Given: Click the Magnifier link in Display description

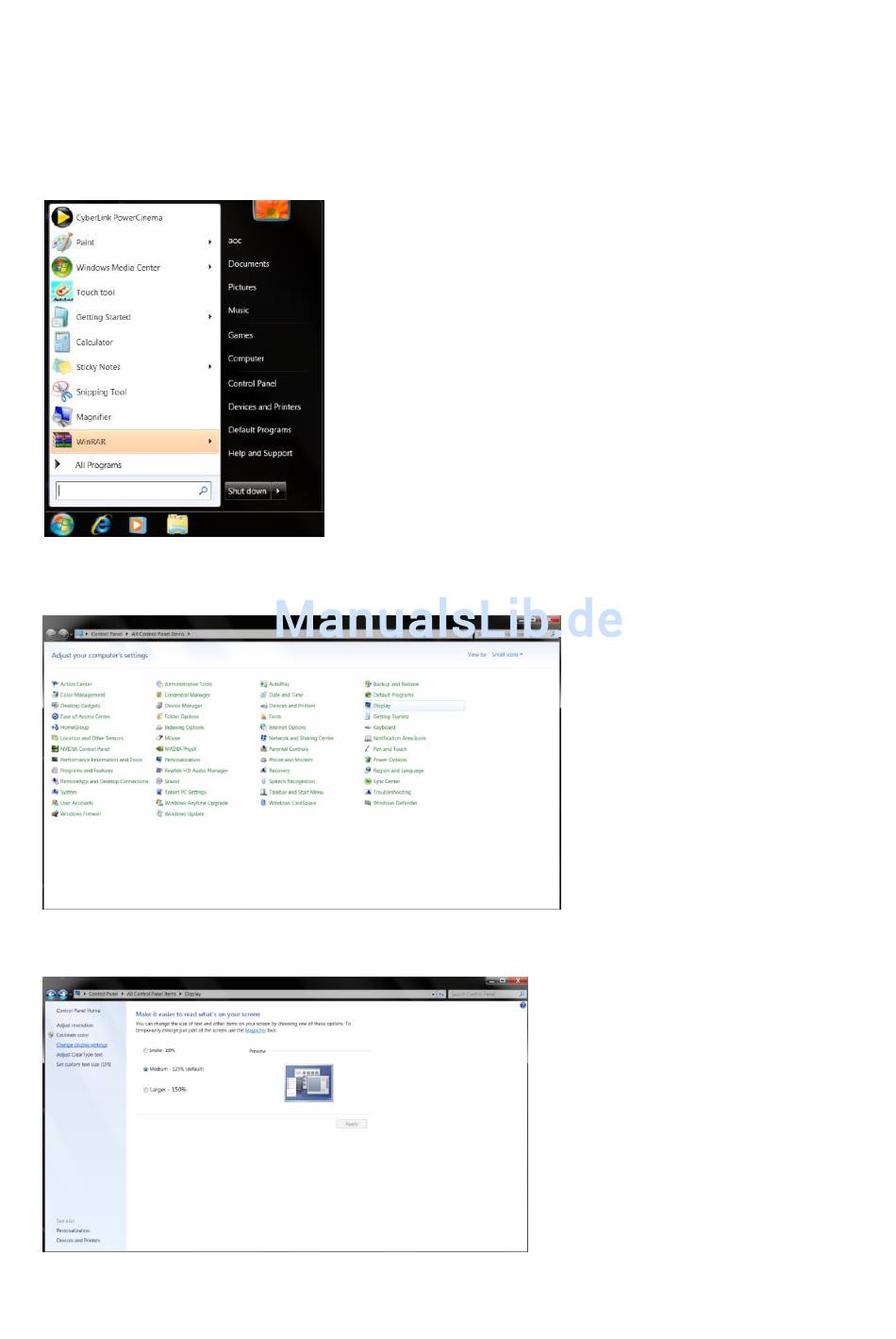Looking at the screenshot, I should [x=255, y=1030].
